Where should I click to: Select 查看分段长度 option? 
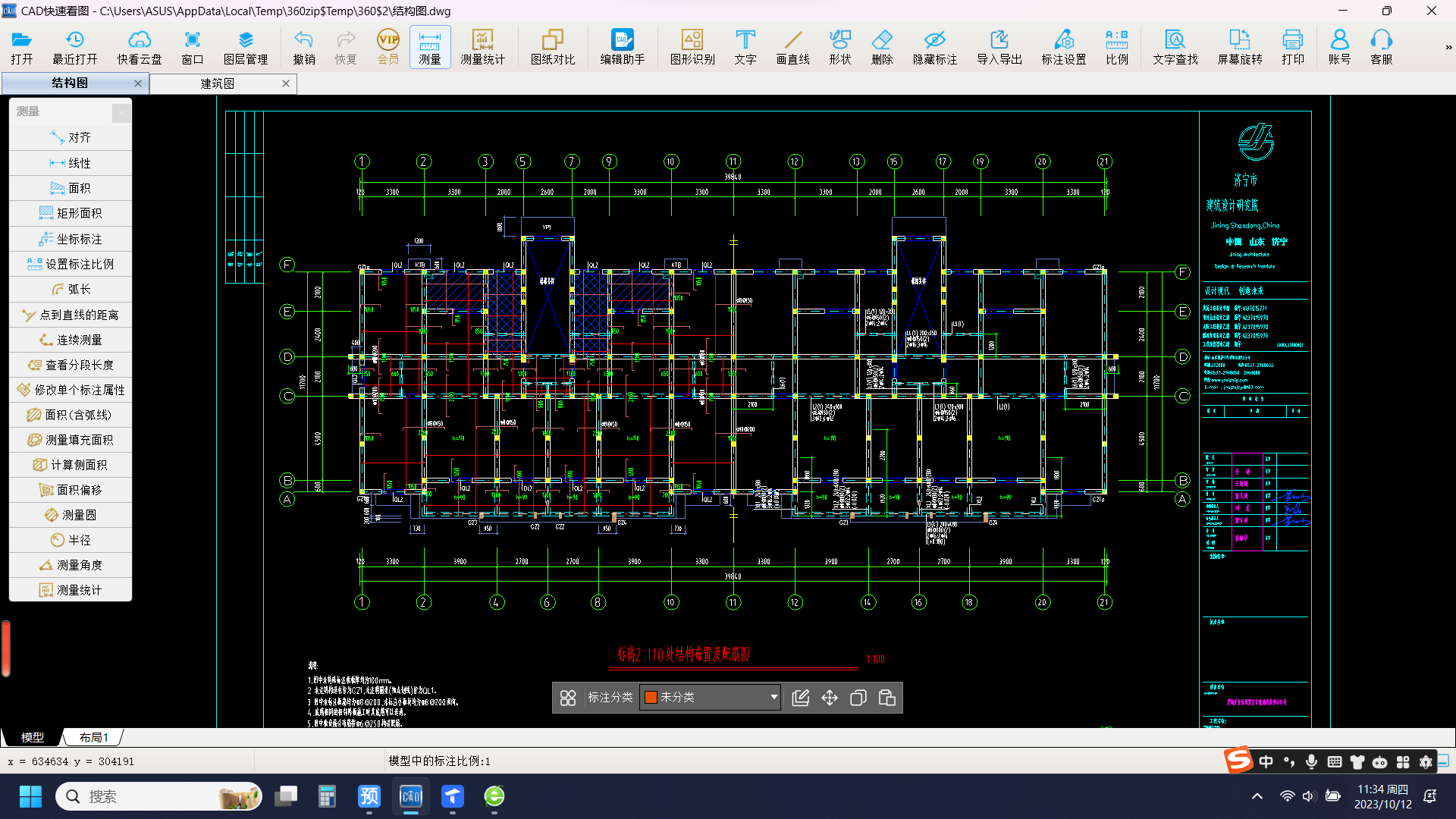point(71,365)
